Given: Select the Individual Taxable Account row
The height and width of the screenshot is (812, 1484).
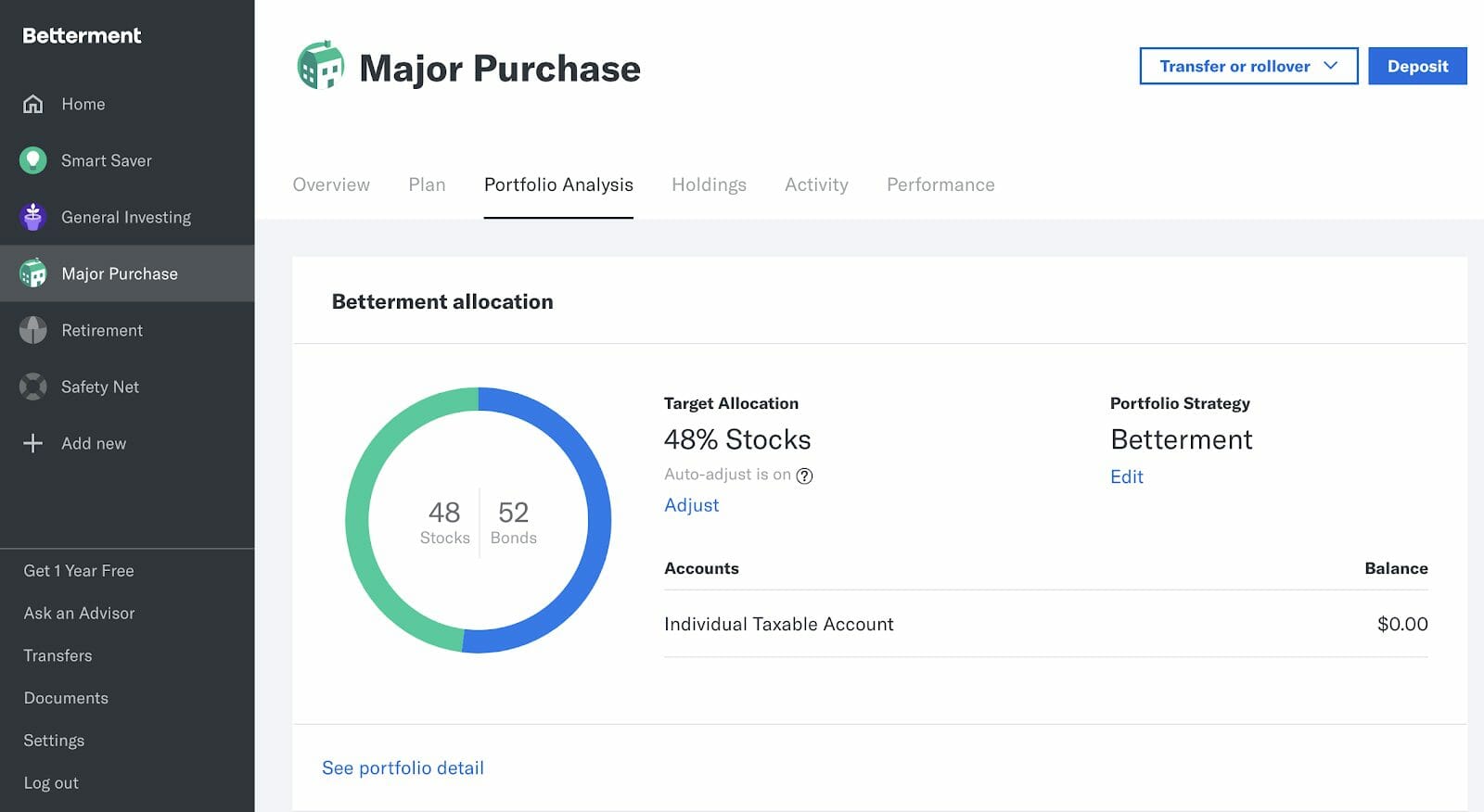Looking at the screenshot, I should [x=1045, y=624].
